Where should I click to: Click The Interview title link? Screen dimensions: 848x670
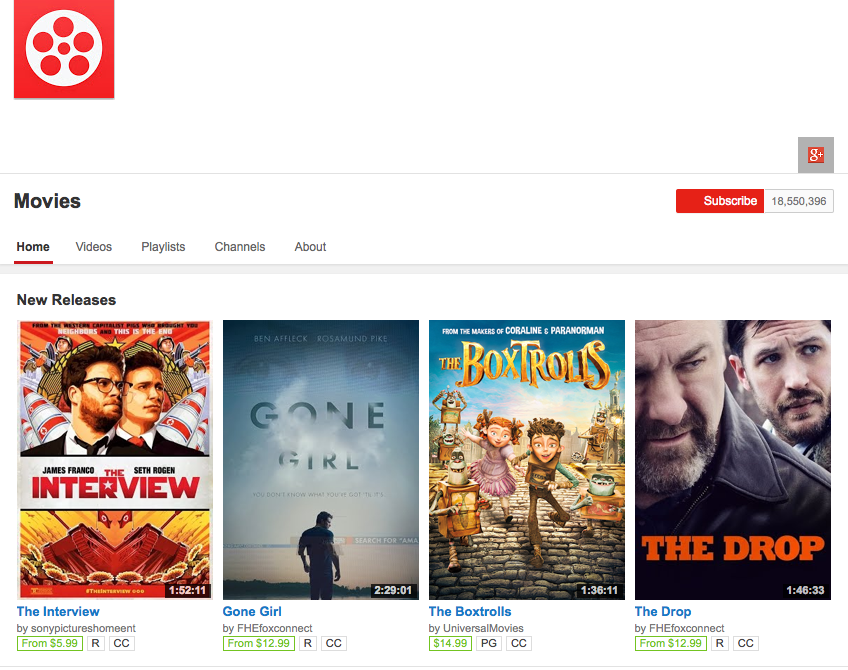coord(58,611)
